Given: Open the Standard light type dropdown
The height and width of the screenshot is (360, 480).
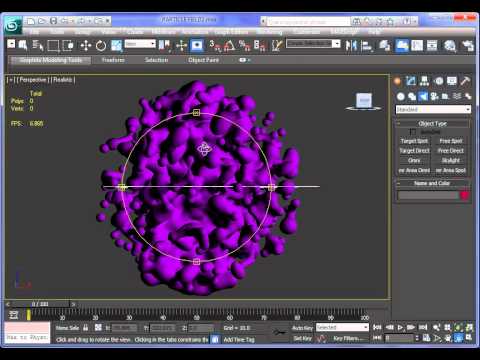Looking at the screenshot, I should (433, 109).
